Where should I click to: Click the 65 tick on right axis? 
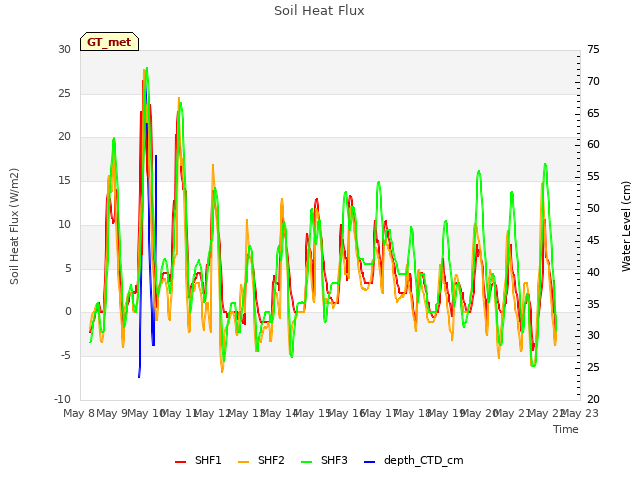click(593, 113)
